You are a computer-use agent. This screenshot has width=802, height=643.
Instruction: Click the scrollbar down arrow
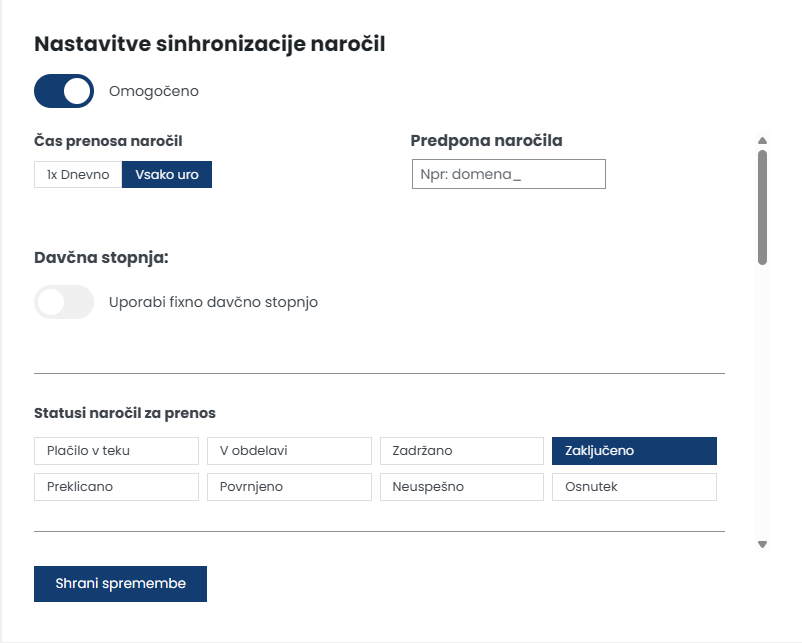click(x=762, y=545)
